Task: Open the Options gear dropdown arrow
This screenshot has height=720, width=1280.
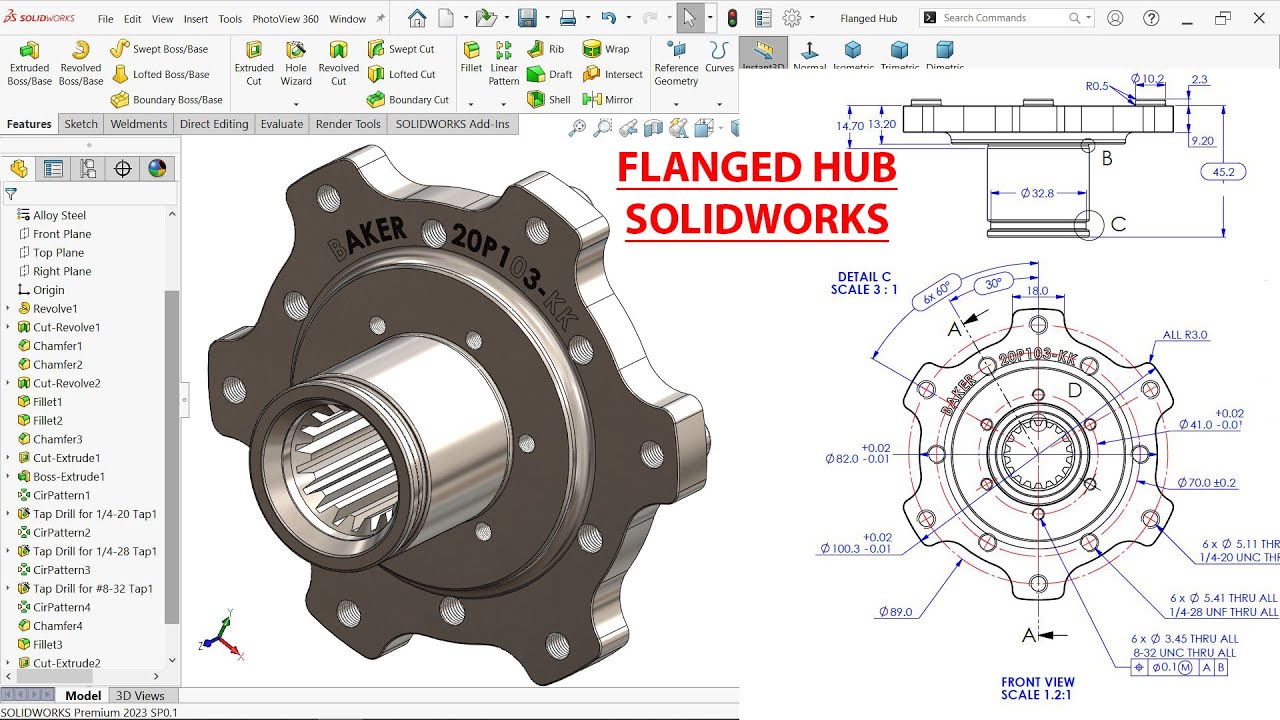Action: coord(812,18)
